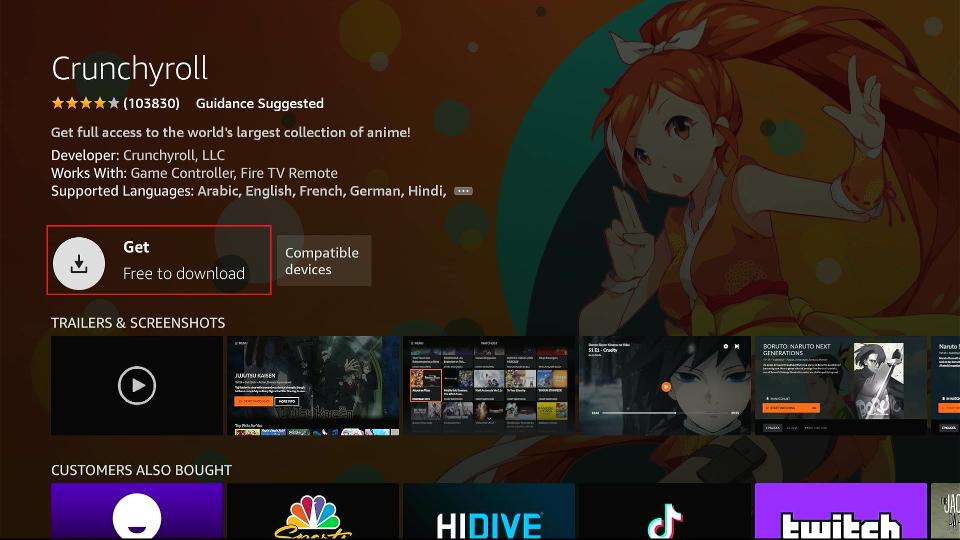The width and height of the screenshot is (960, 540).
Task: Open the HIDIVE app tile
Action: pos(489,511)
